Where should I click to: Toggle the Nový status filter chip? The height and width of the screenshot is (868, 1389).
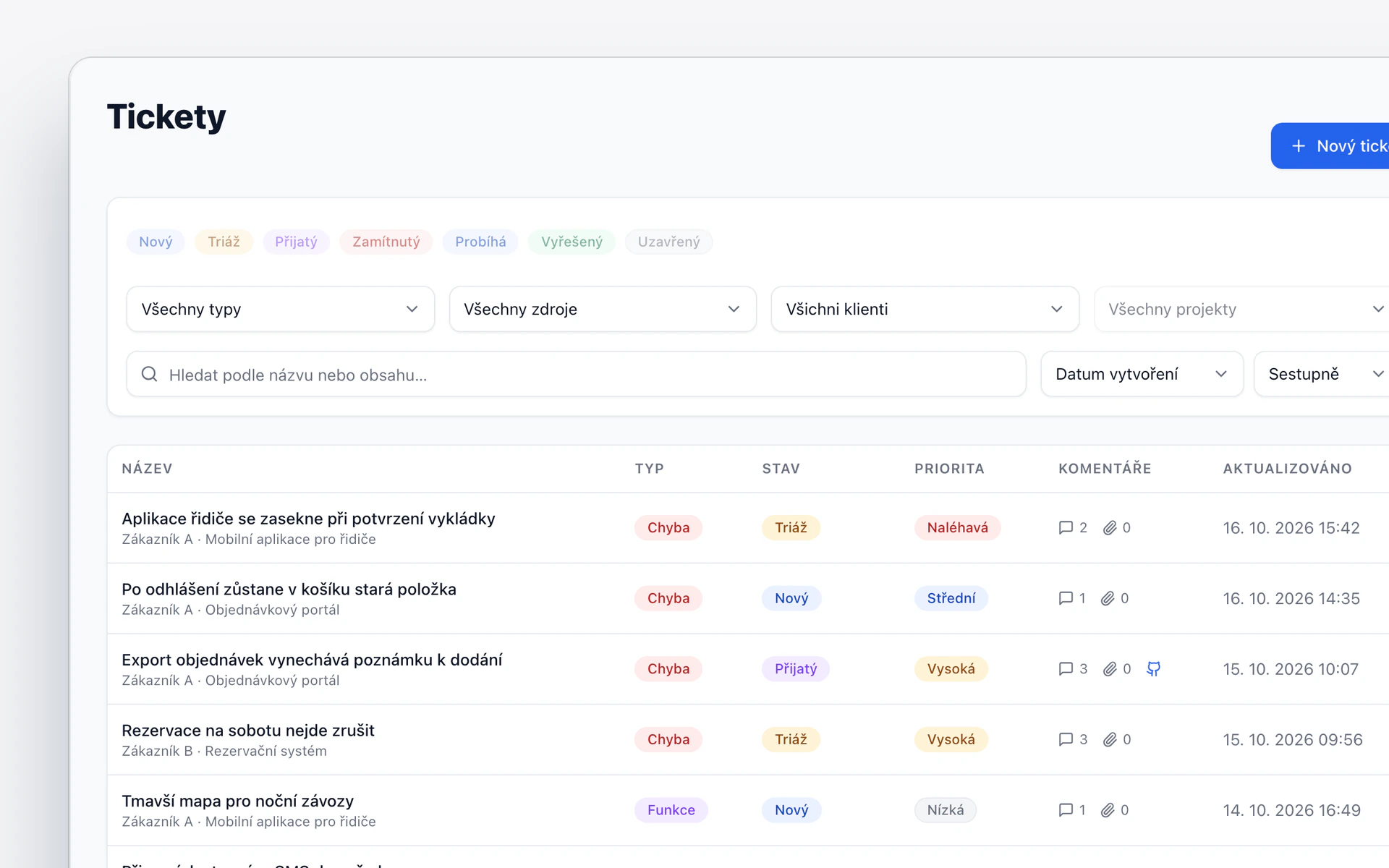tap(156, 242)
